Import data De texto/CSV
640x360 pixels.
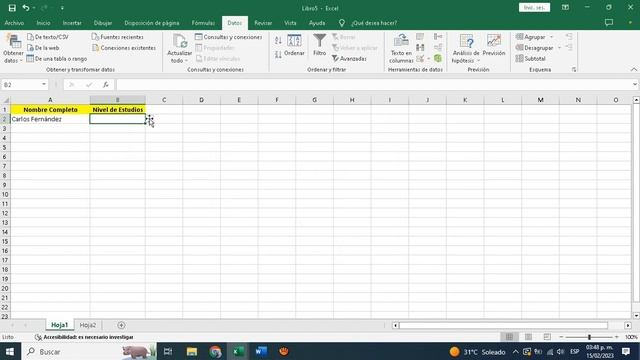coord(47,37)
